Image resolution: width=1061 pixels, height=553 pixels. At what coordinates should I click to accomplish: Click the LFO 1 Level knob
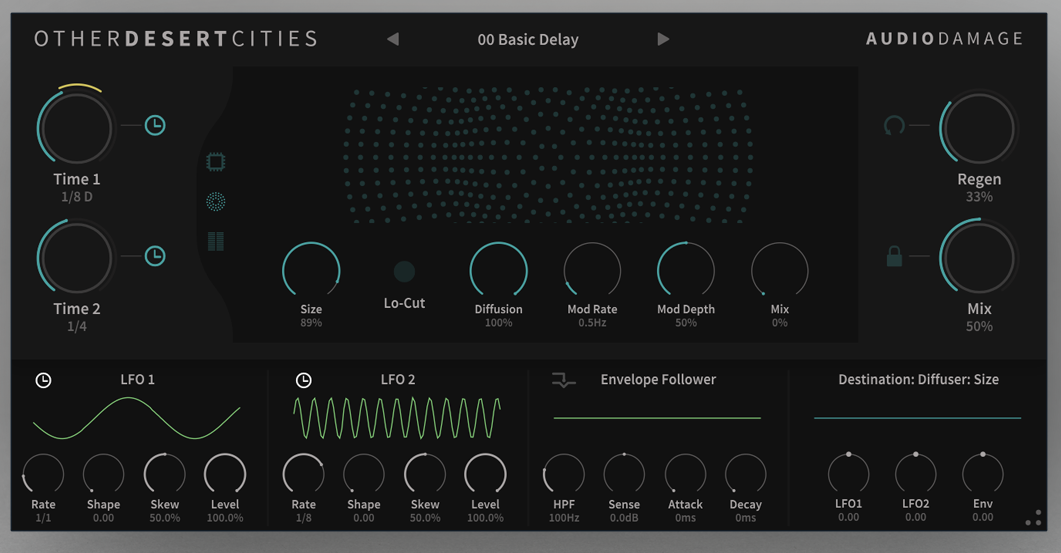pos(225,474)
